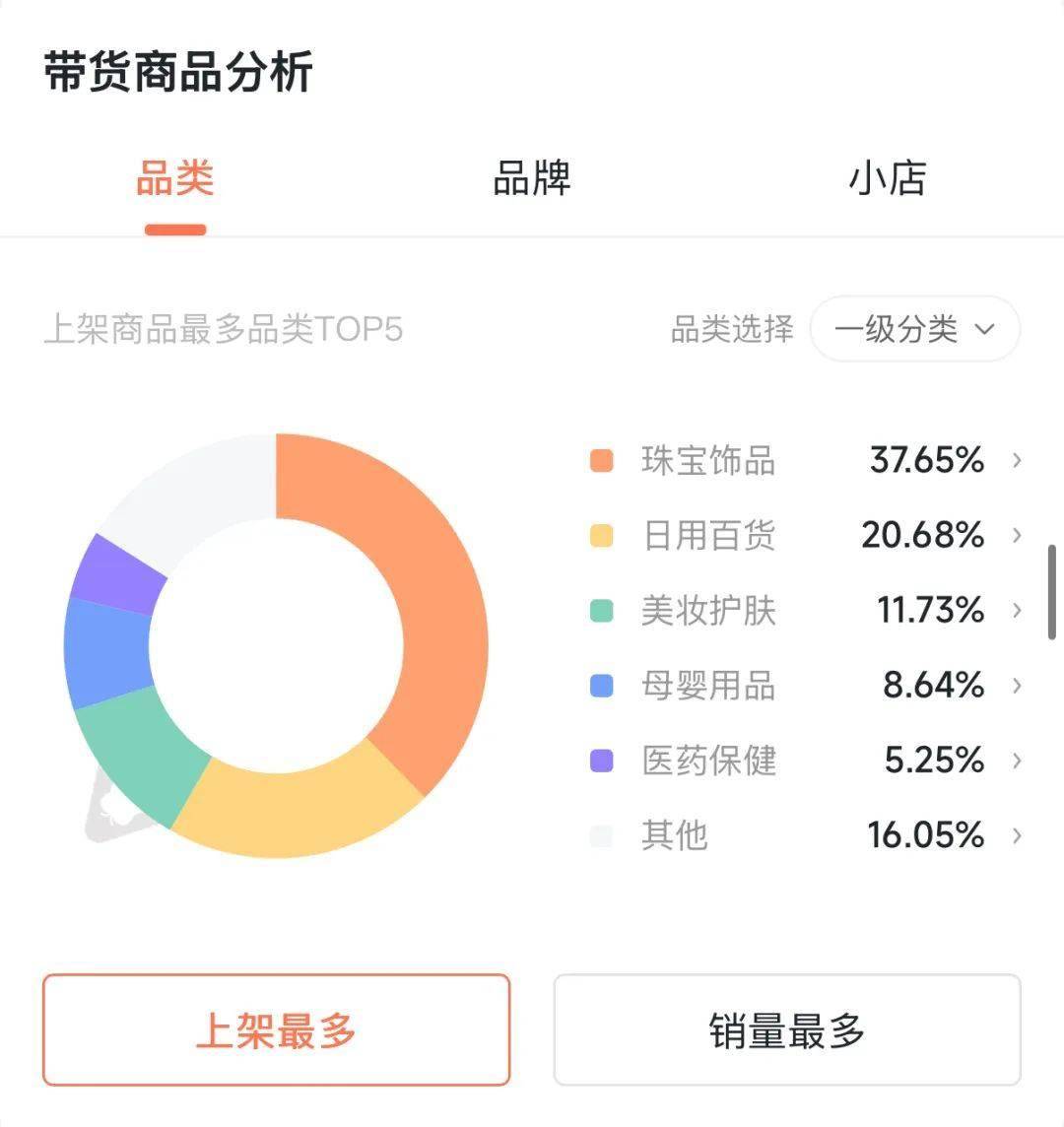Open the 一级分类 category dropdown

click(914, 329)
